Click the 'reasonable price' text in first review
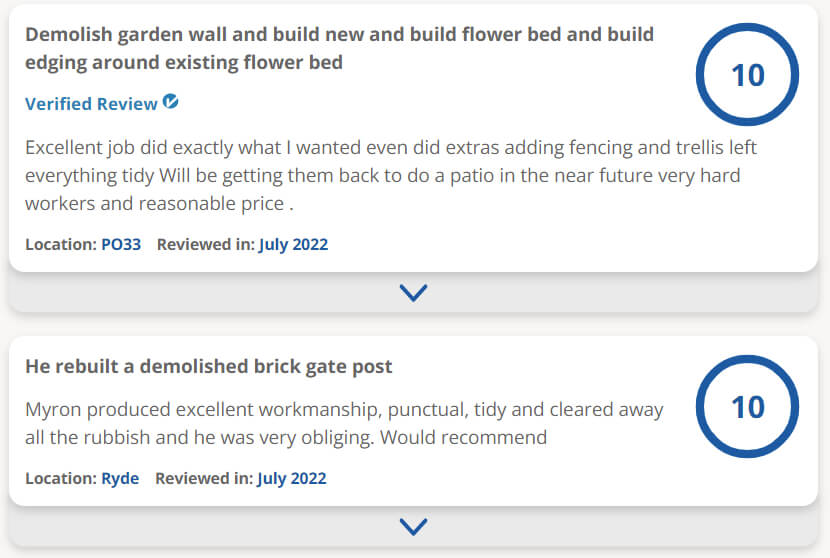 [225, 203]
